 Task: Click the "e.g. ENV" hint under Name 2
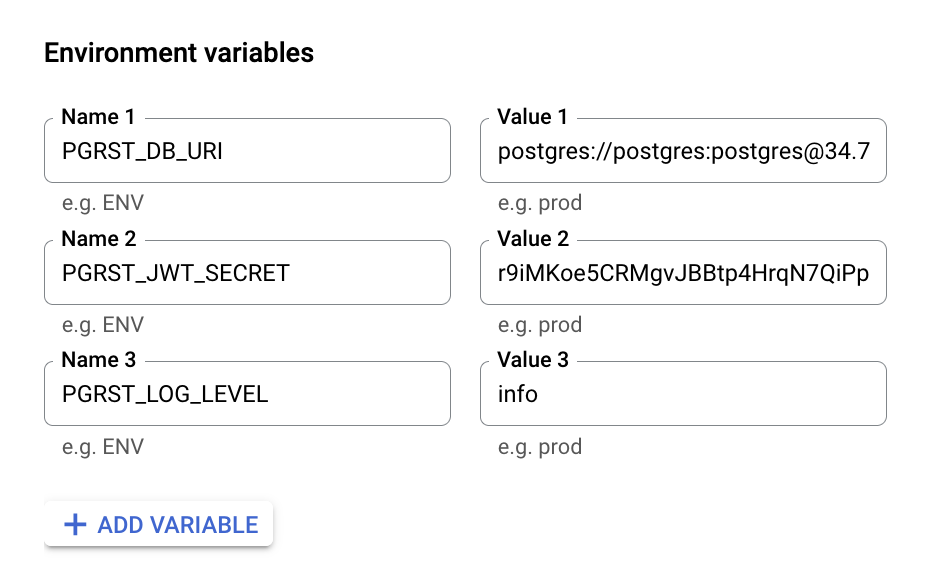102,325
